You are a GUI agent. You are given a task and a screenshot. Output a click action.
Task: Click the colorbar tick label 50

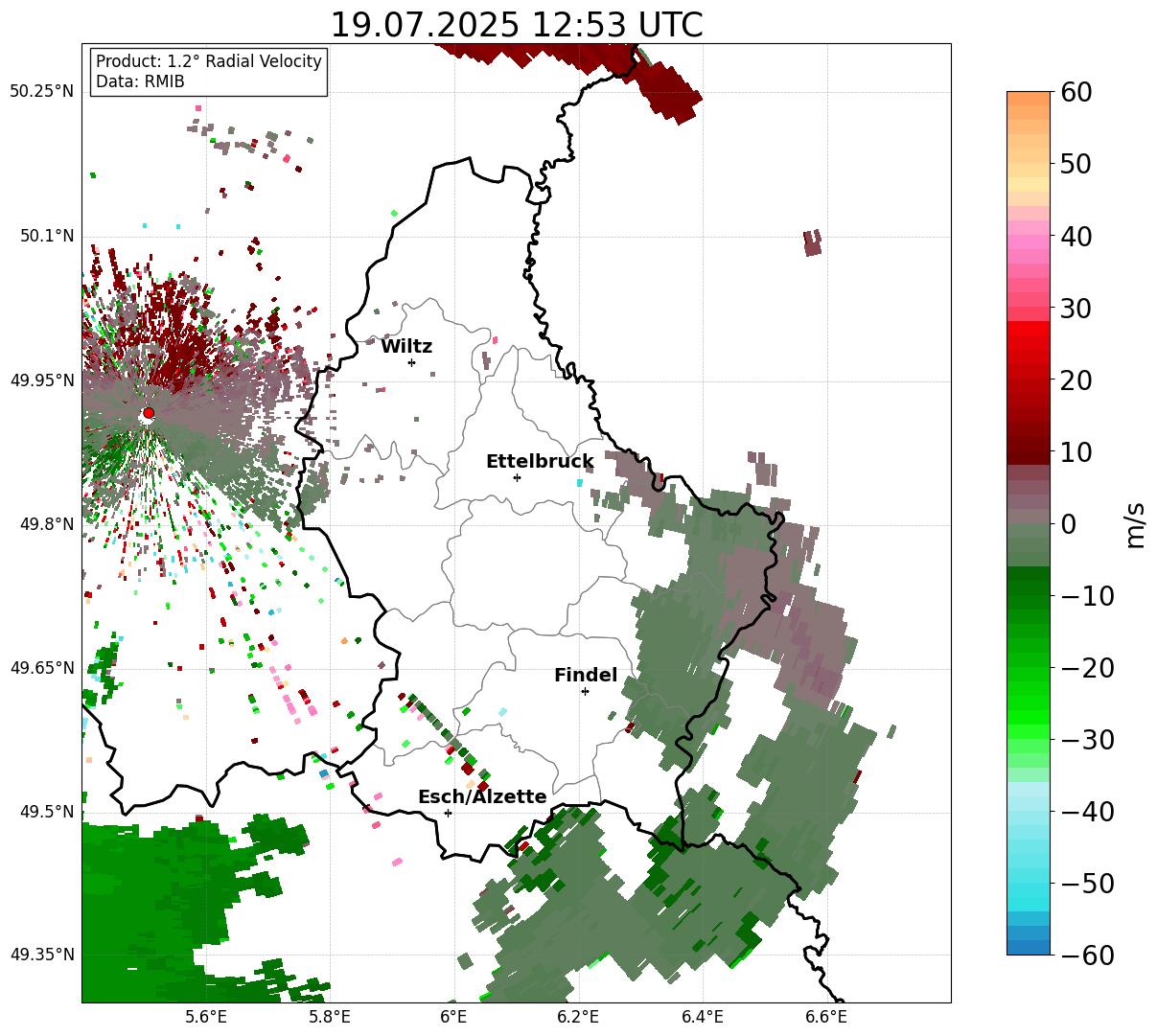(1077, 164)
